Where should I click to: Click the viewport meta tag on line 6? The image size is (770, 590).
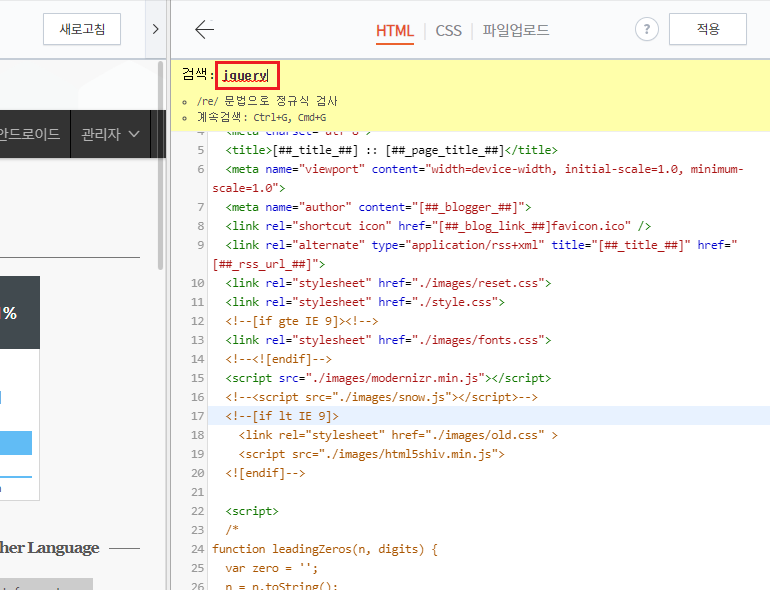click(477, 178)
